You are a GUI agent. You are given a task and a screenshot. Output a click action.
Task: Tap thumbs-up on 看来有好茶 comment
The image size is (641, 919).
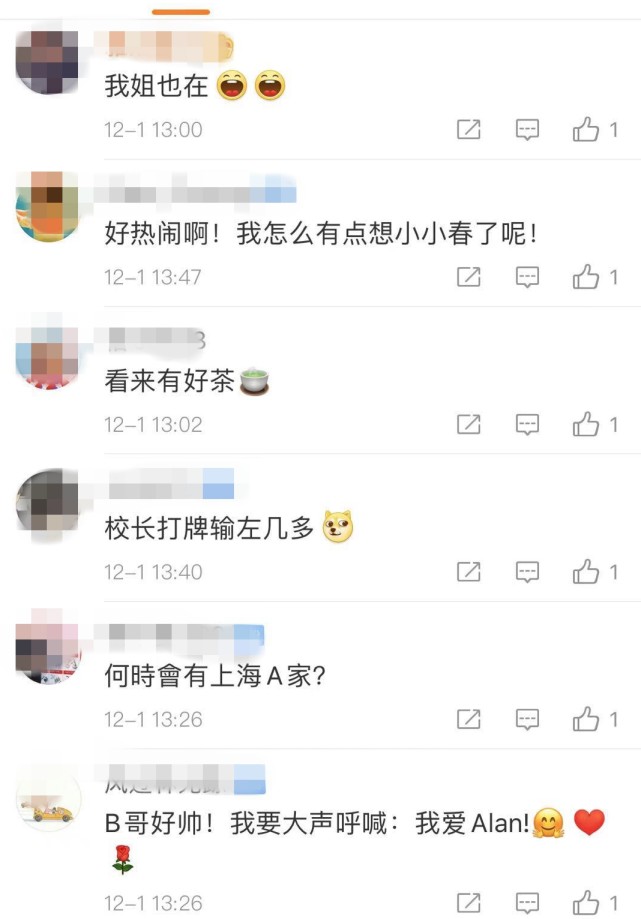coord(586,424)
